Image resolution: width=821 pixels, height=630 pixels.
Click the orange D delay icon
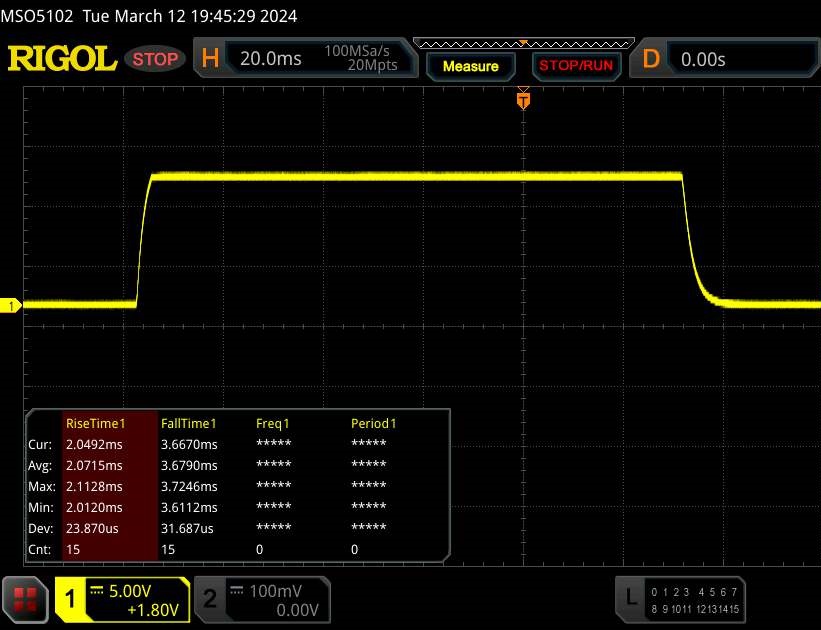651,59
